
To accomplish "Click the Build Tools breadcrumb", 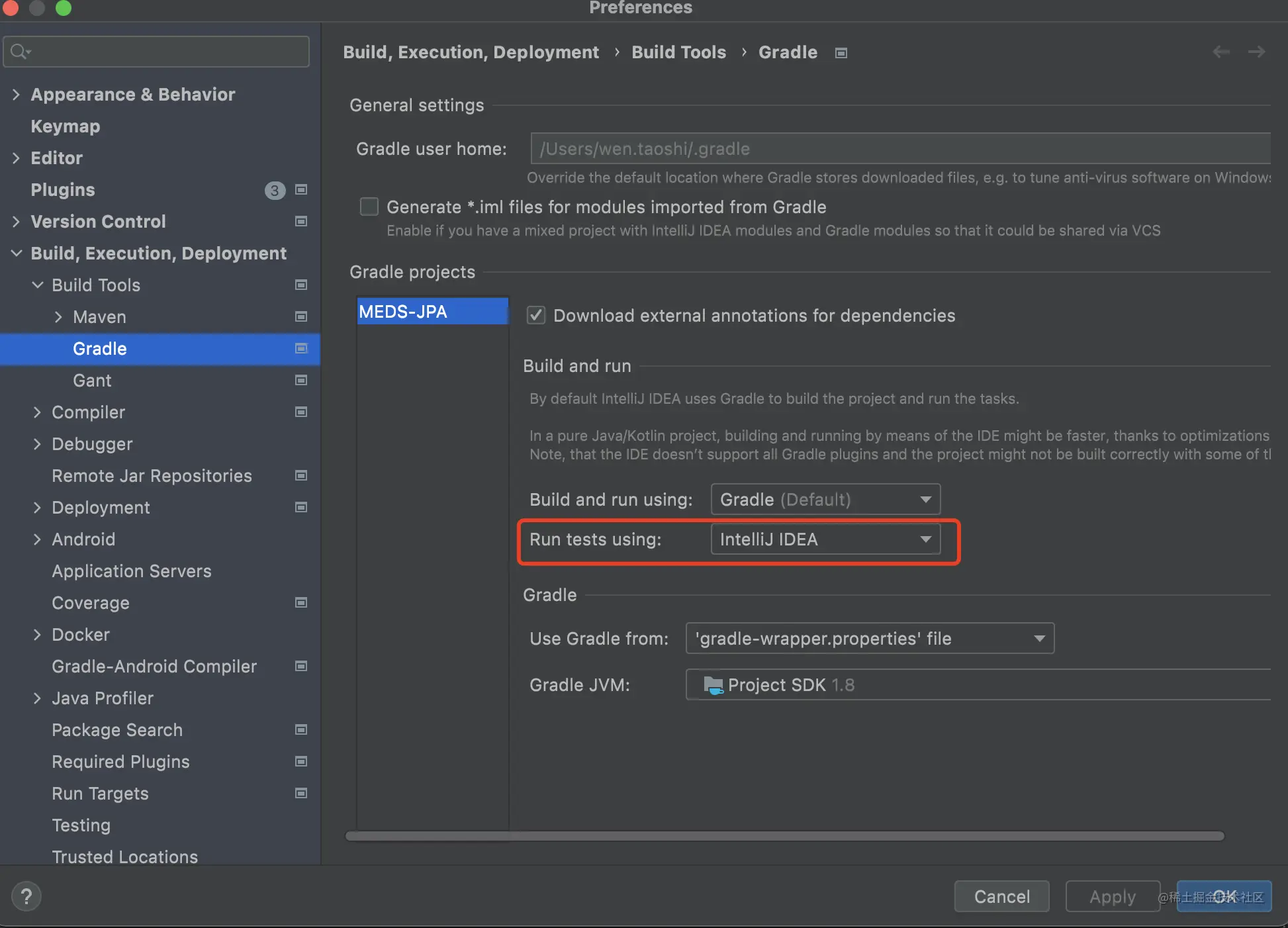I will (678, 52).
